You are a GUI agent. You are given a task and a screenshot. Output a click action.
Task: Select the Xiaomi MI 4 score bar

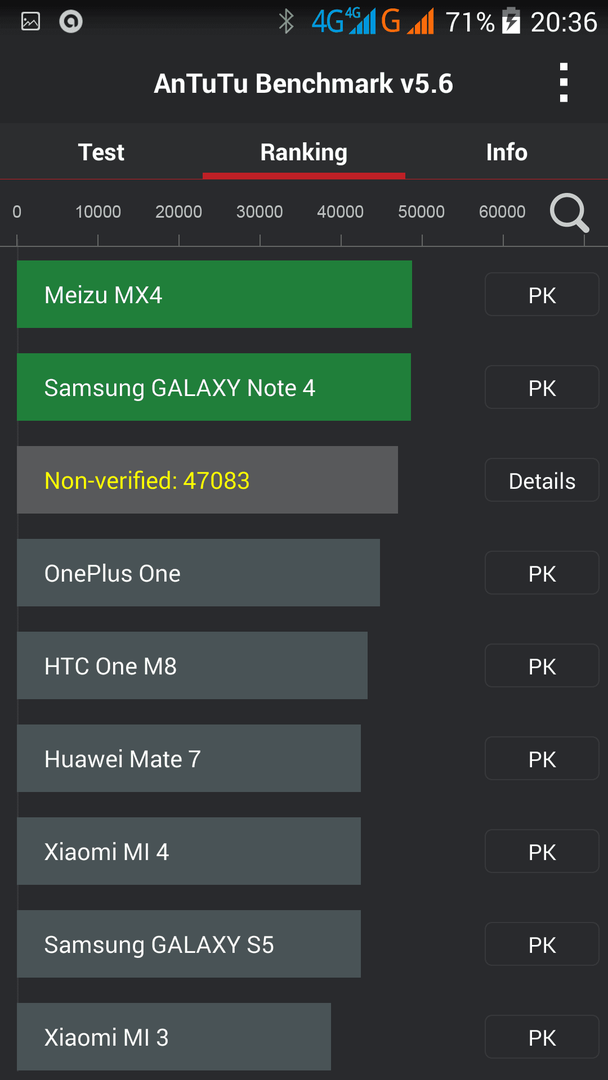click(189, 851)
